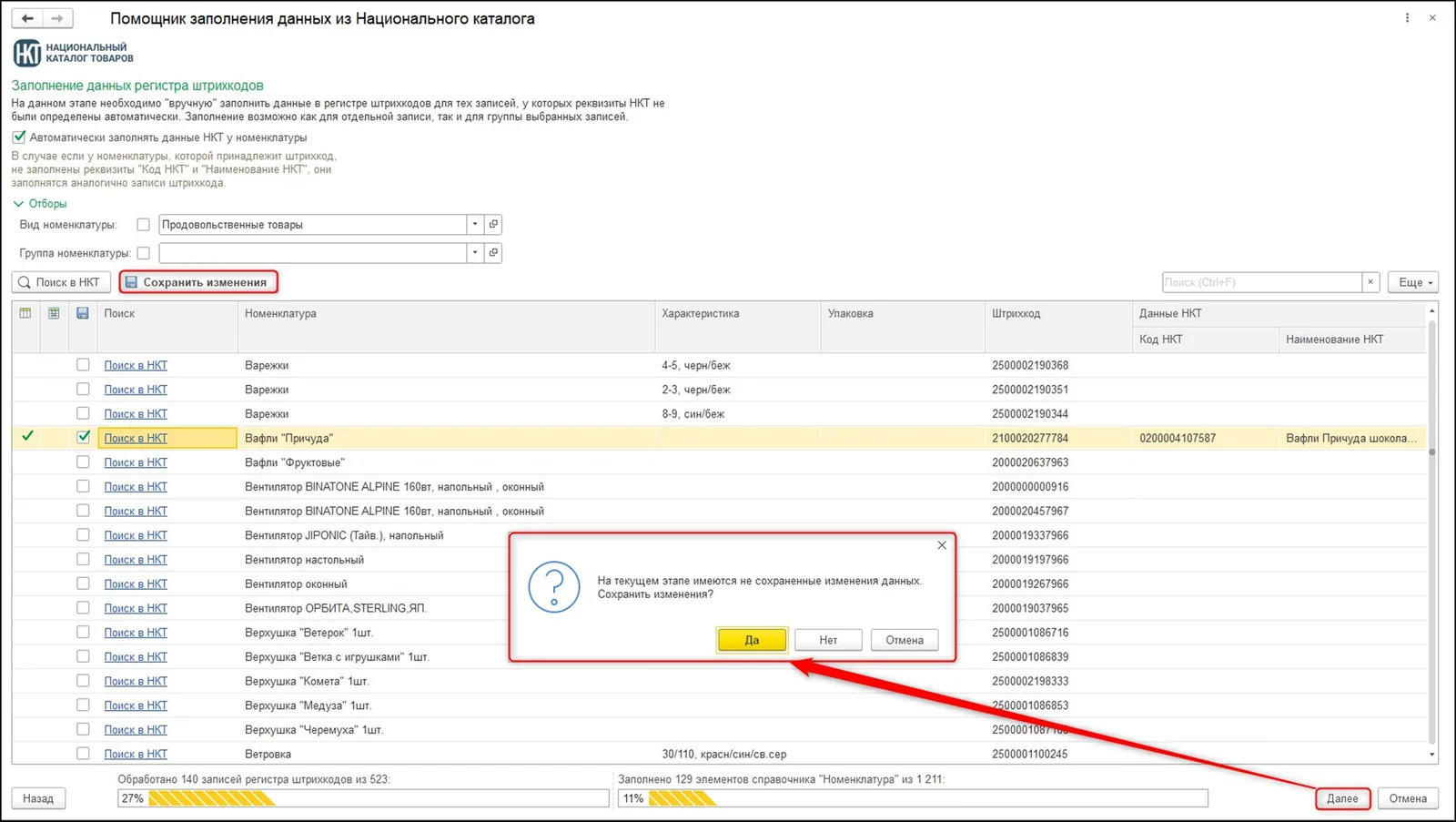Image resolution: width=1456 pixels, height=822 pixels.
Task: Enable the Группа номенклатуры filter checkbox
Action: click(143, 253)
